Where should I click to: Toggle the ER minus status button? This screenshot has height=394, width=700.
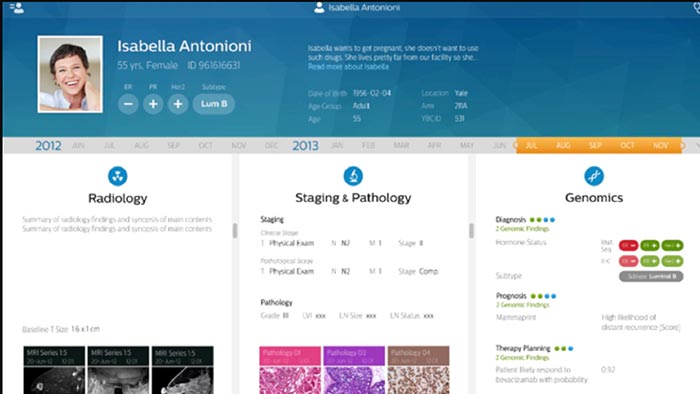[x=128, y=104]
